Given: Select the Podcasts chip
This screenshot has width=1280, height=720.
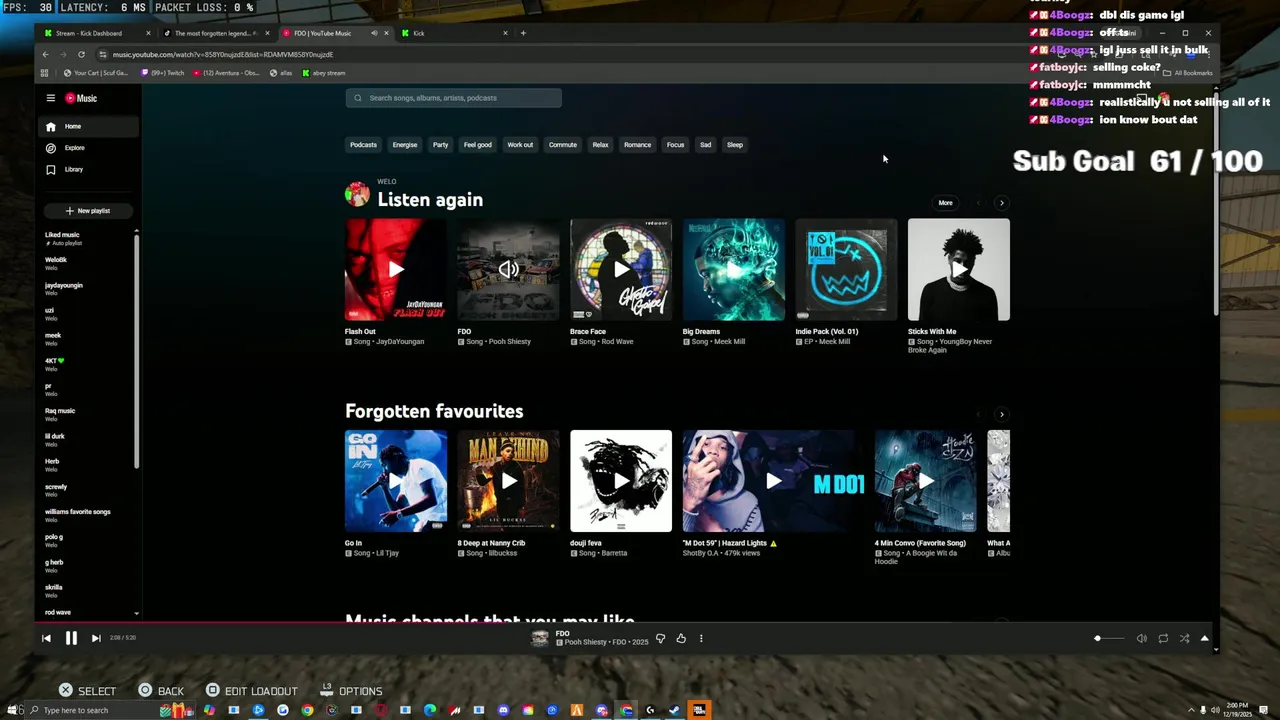Looking at the screenshot, I should pyautogui.click(x=363, y=145).
